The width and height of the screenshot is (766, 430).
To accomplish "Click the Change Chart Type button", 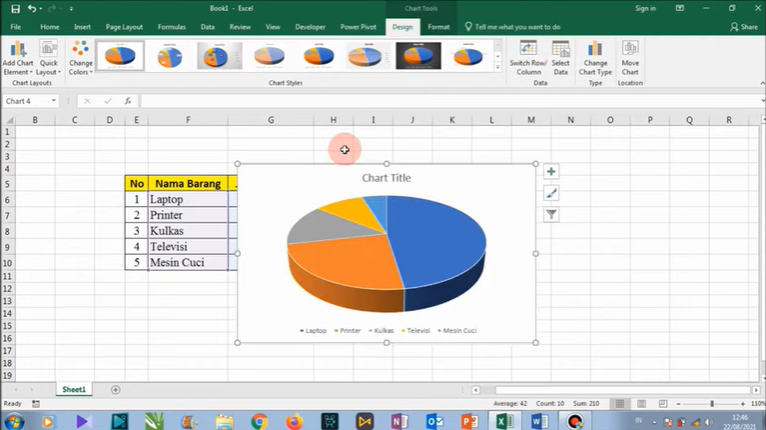I will coord(595,58).
